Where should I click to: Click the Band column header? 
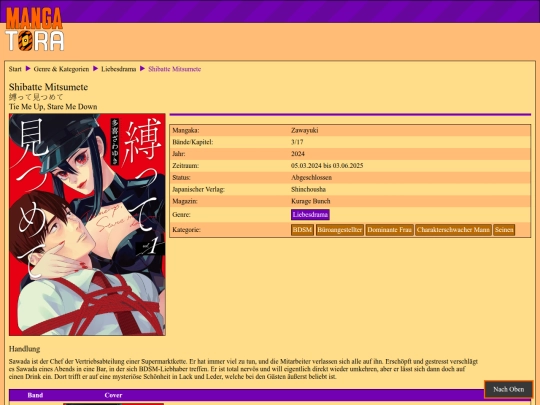point(35,395)
